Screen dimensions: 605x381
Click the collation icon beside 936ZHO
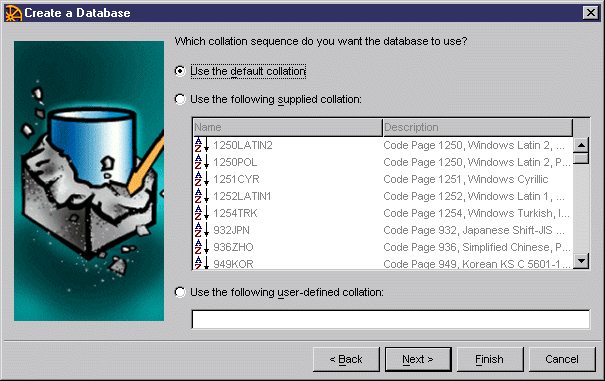[201, 247]
